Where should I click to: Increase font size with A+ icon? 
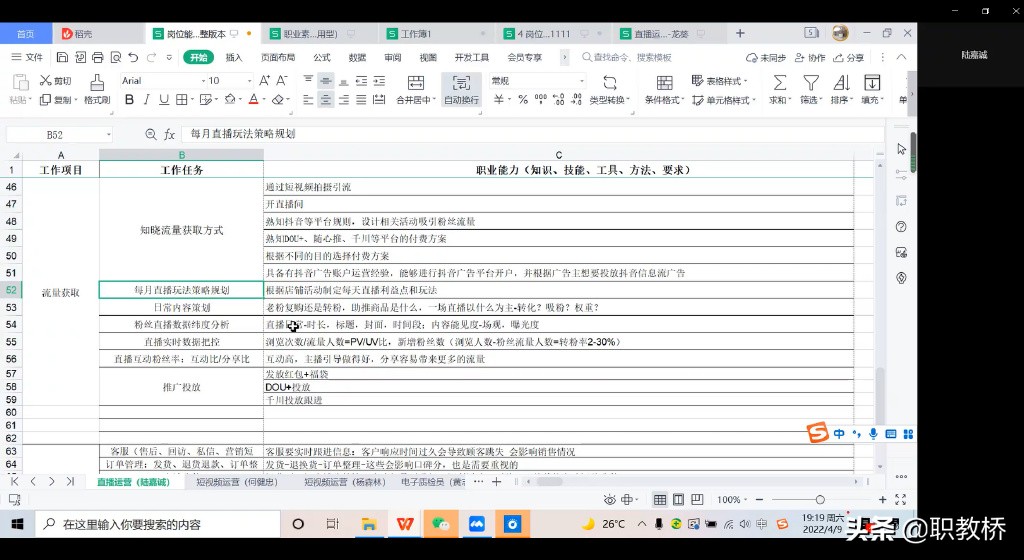tap(264, 80)
